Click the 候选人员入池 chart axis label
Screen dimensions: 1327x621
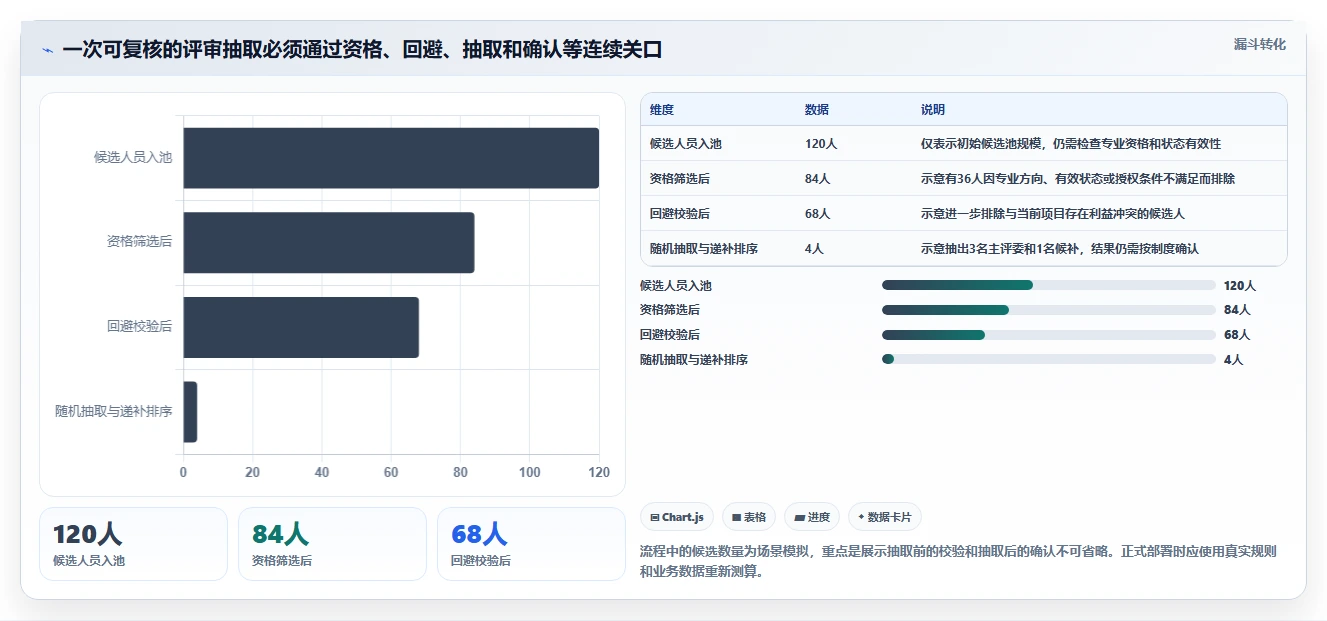(133, 157)
